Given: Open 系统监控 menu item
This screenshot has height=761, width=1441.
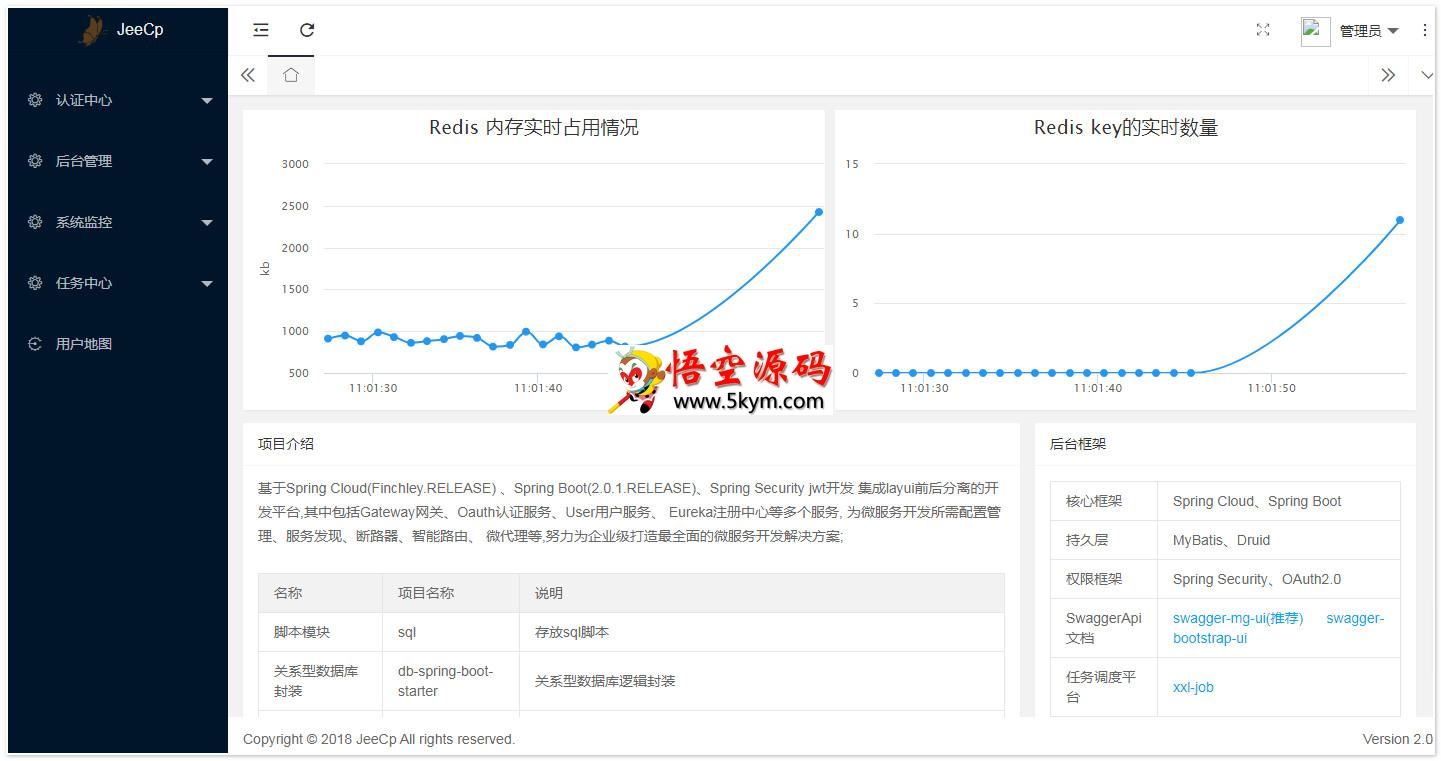Looking at the screenshot, I should [x=118, y=222].
